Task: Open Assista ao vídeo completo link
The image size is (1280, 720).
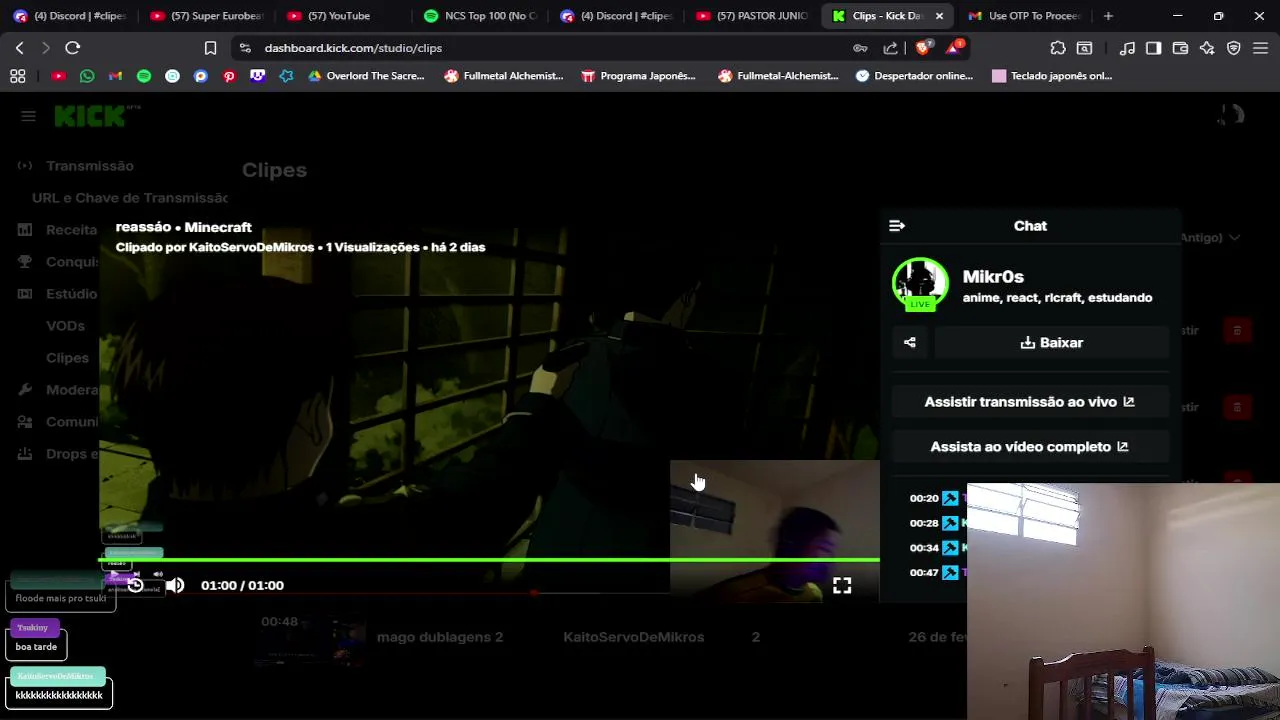Action: [x=1029, y=447]
